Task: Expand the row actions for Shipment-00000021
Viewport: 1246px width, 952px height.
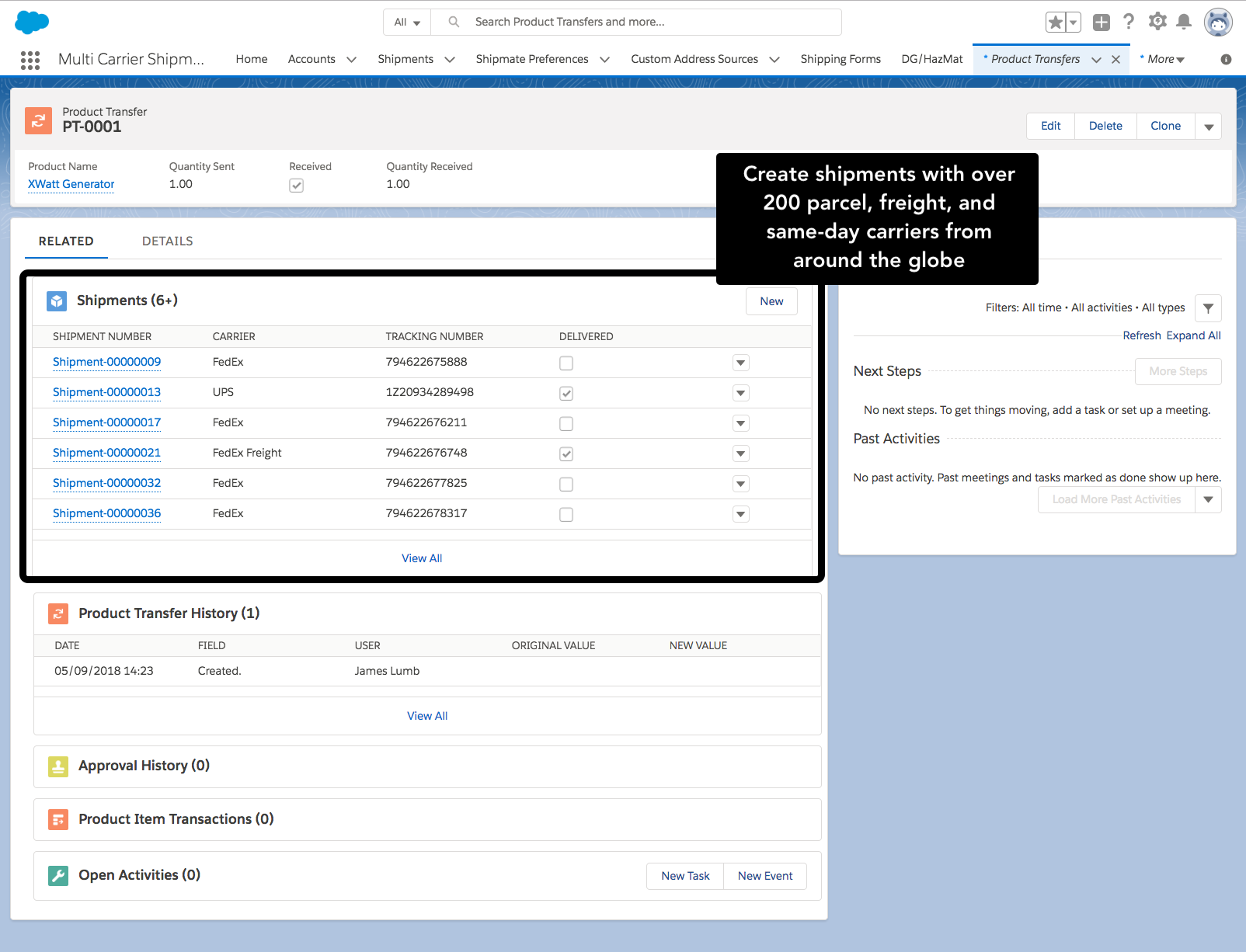Action: point(740,453)
